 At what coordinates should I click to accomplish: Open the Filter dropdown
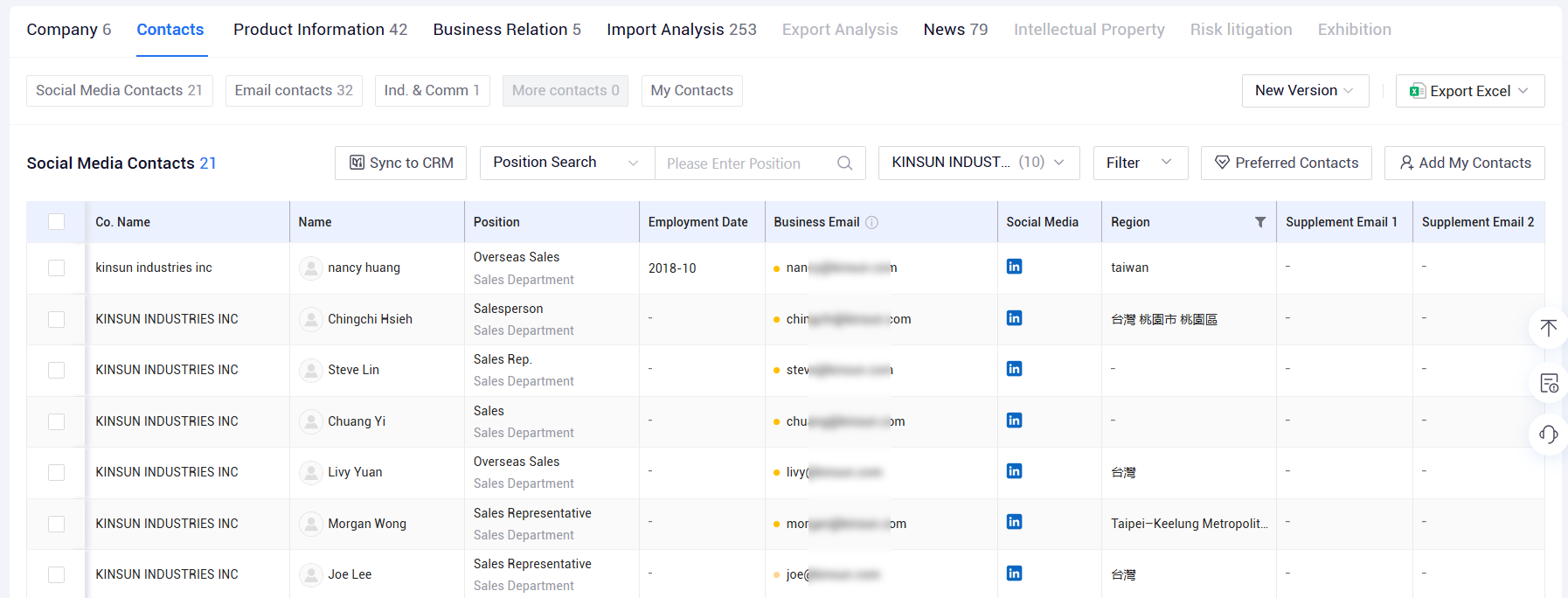[x=1141, y=163]
